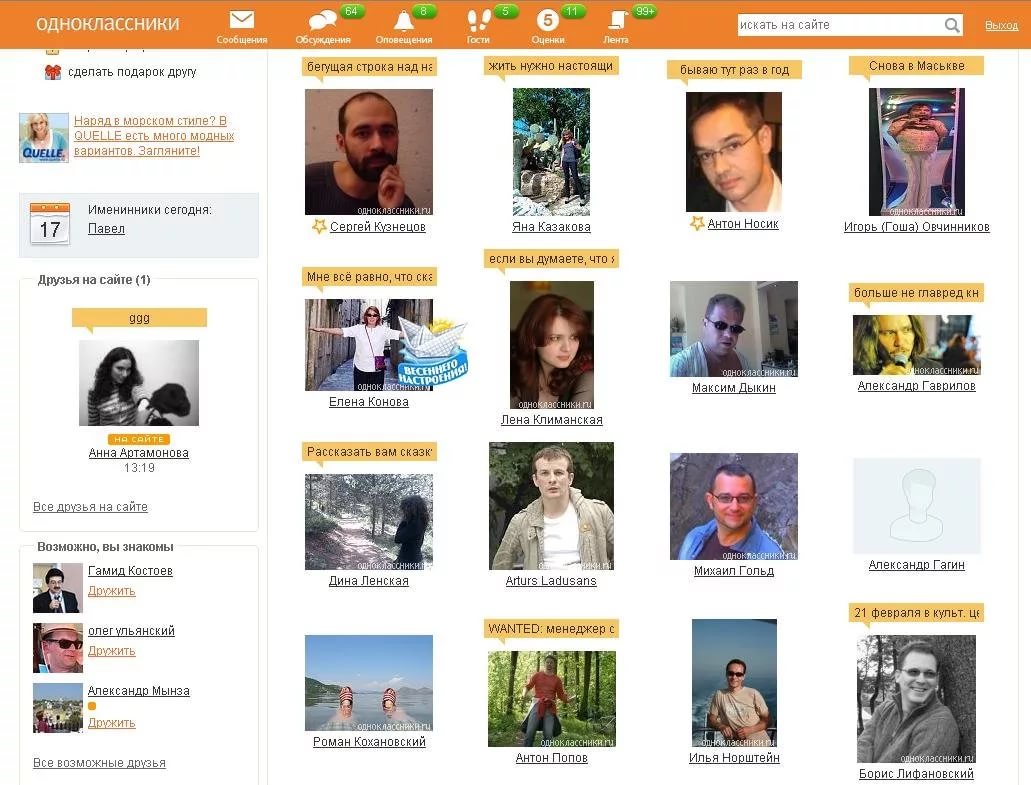Open Обсуждения chat bubbles icon
The width and height of the screenshot is (1031, 785).
pos(322,21)
